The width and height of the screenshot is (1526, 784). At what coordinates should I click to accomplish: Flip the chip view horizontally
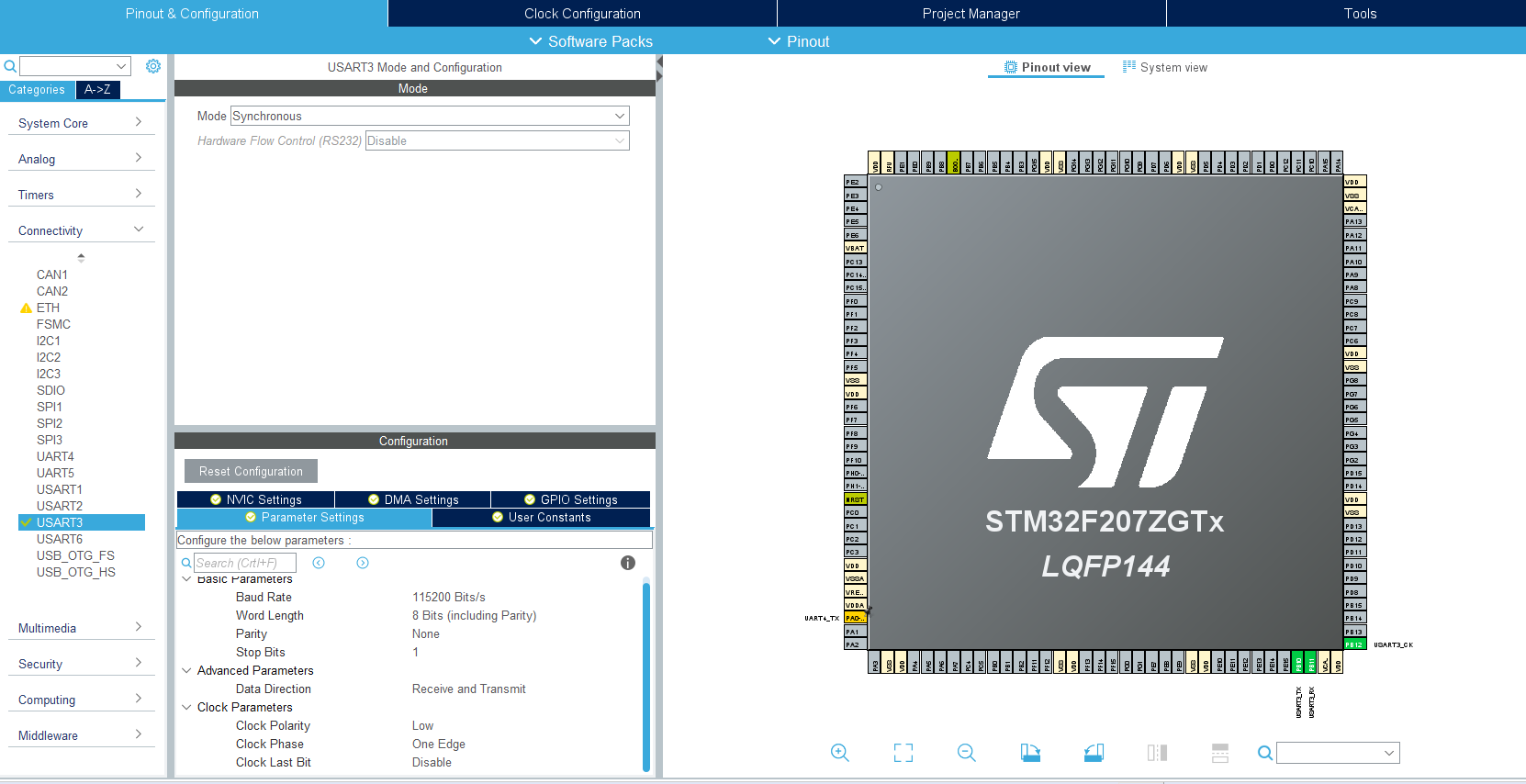pyautogui.click(x=1157, y=753)
